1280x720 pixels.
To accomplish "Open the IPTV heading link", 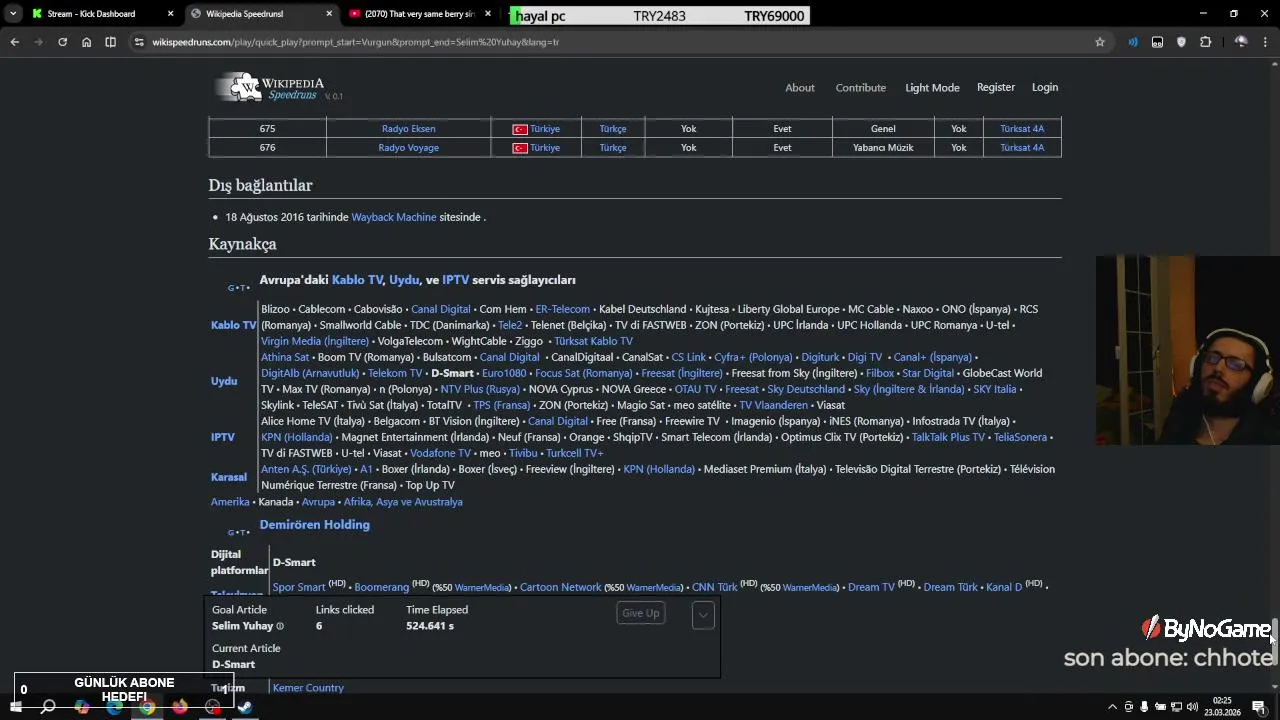I will (455, 280).
